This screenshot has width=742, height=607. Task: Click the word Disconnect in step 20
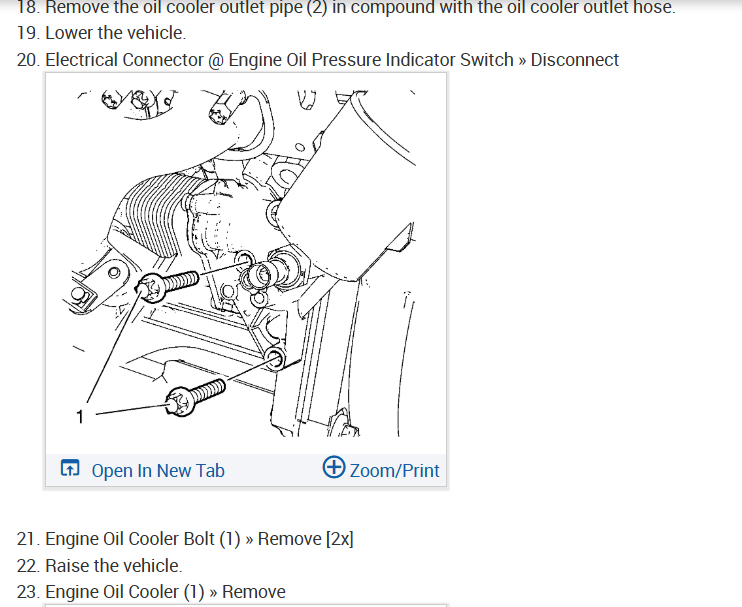click(x=574, y=60)
